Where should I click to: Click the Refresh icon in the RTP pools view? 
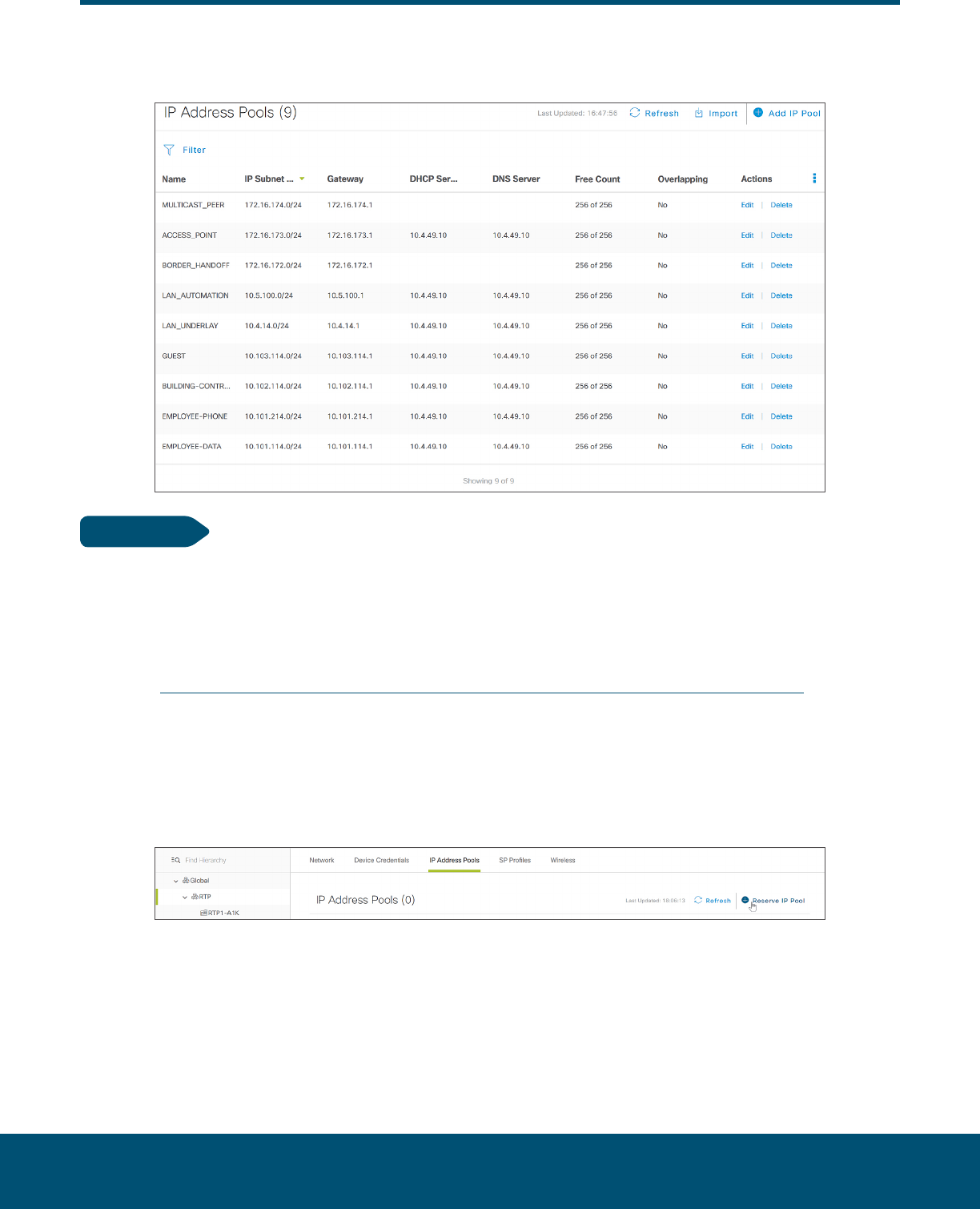[x=698, y=900]
